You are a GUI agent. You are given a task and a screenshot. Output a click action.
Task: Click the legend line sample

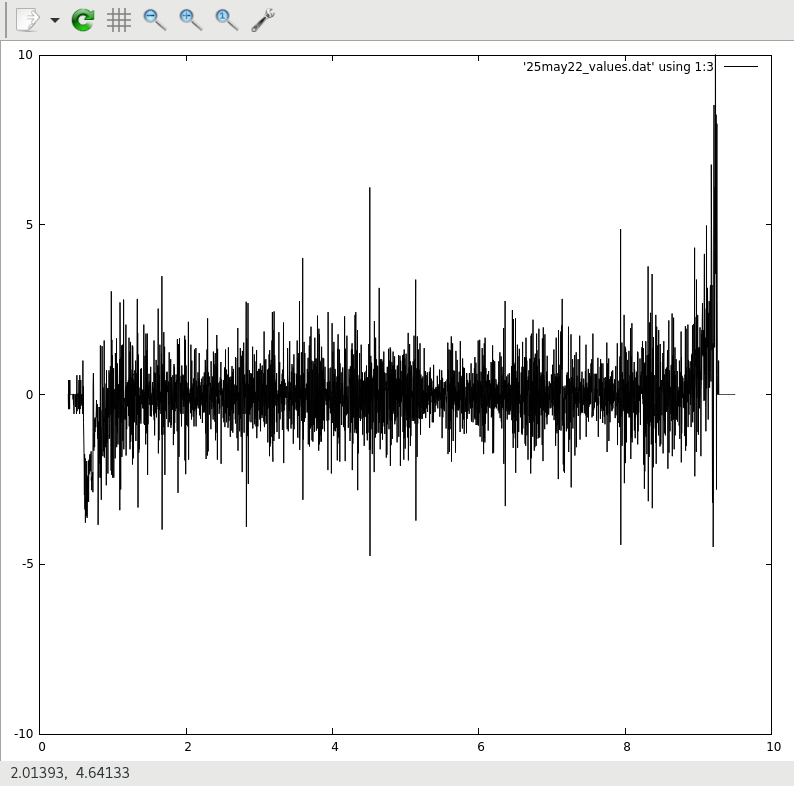click(x=741, y=66)
